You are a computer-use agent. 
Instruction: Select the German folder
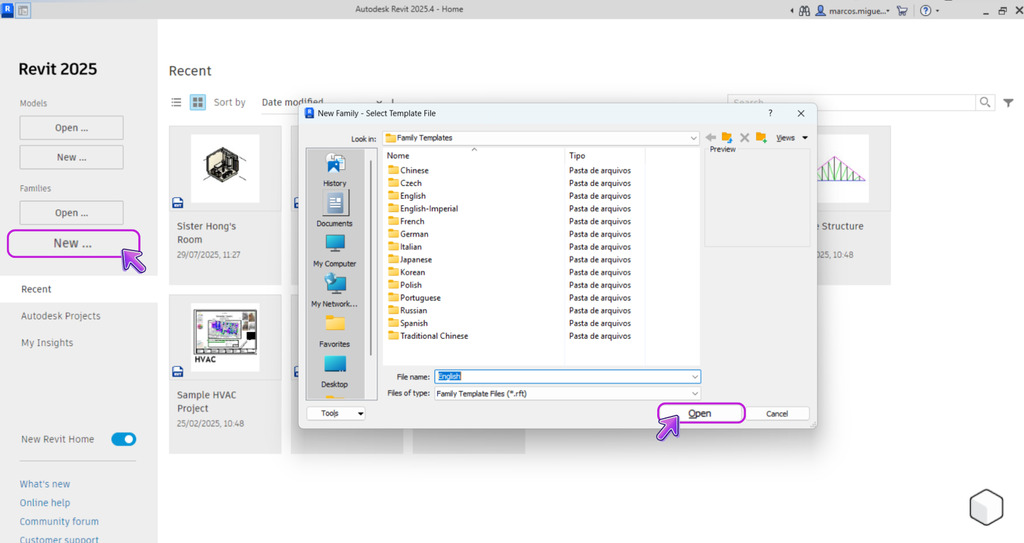click(x=408, y=234)
